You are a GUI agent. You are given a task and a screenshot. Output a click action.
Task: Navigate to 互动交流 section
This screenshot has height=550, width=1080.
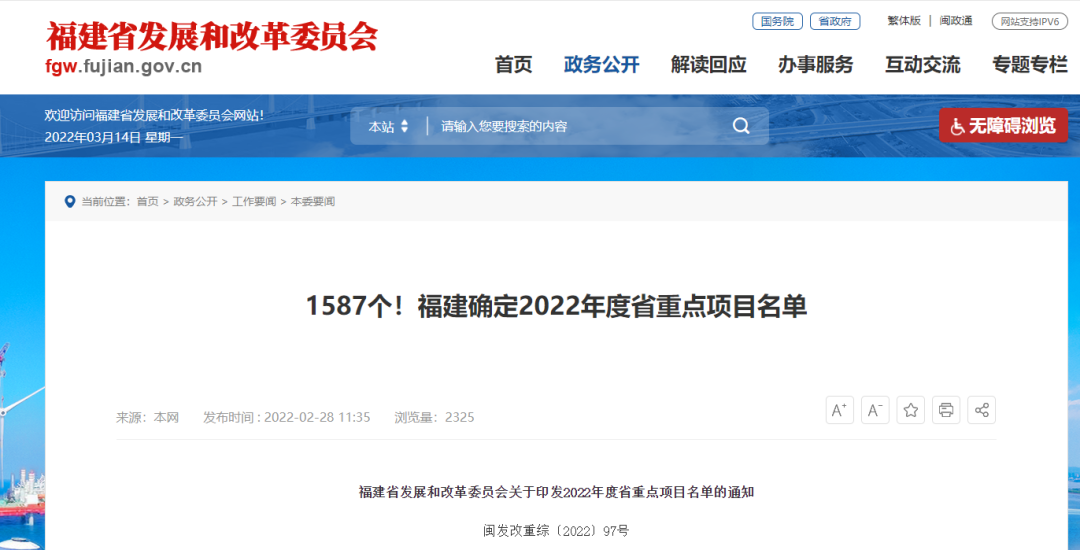pos(922,65)
